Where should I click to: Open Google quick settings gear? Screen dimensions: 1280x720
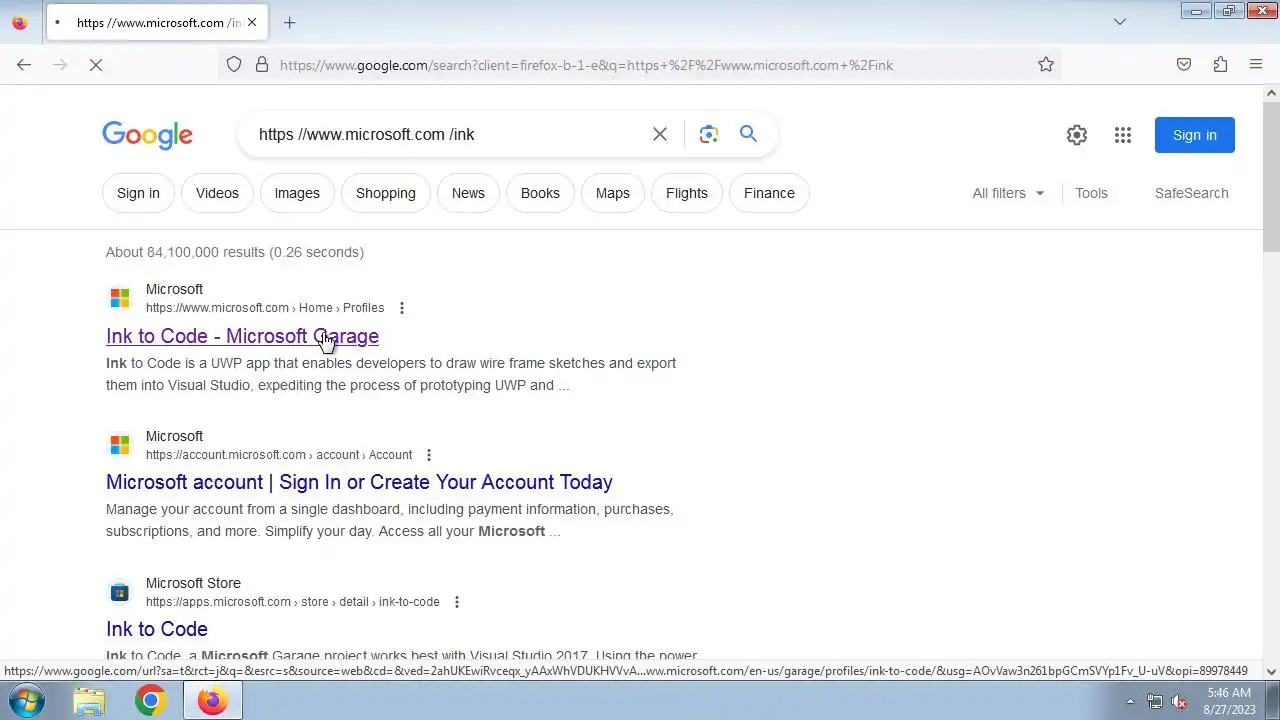click(x=1077, y=135)
